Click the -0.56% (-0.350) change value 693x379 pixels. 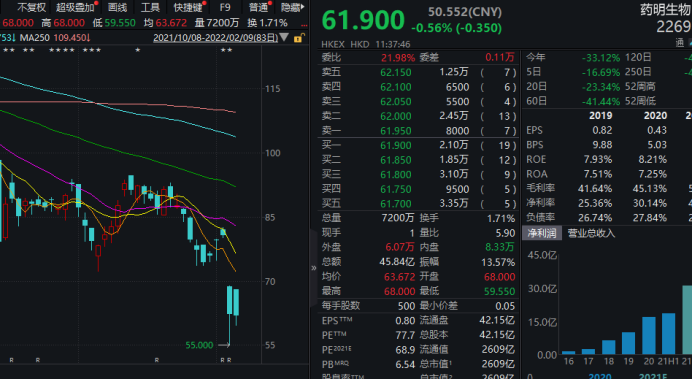pos(457,28)
